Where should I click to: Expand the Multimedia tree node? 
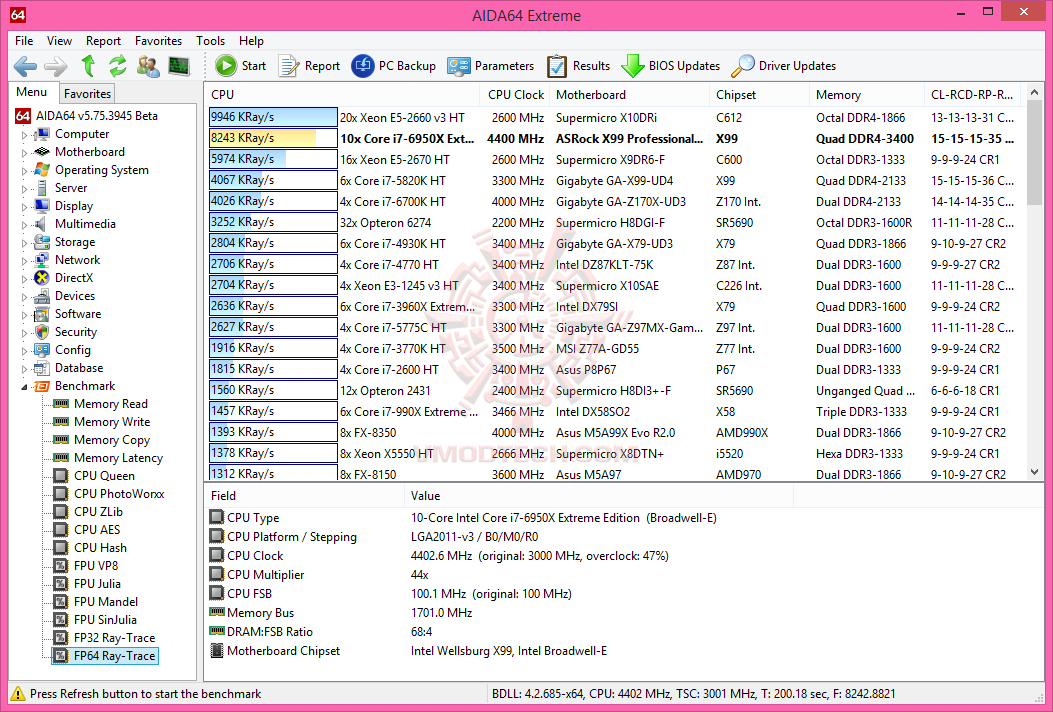click(24, 224)
